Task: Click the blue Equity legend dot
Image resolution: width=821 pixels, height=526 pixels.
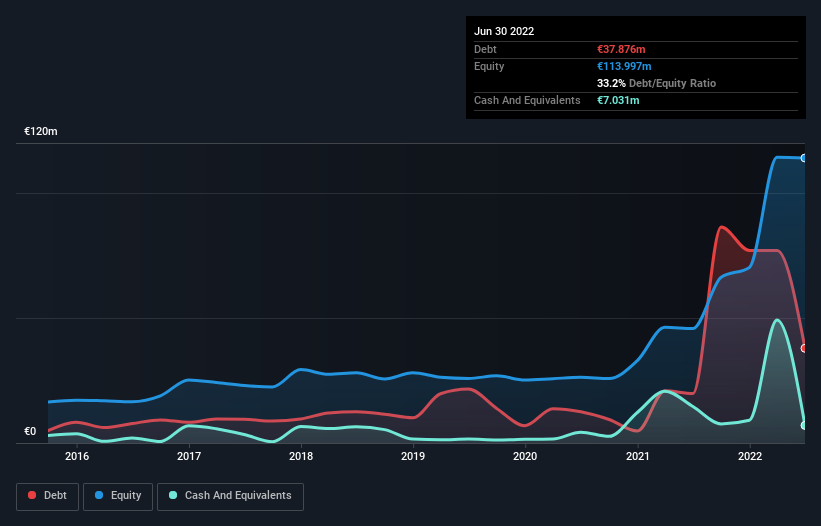Action: coord(99,495)
